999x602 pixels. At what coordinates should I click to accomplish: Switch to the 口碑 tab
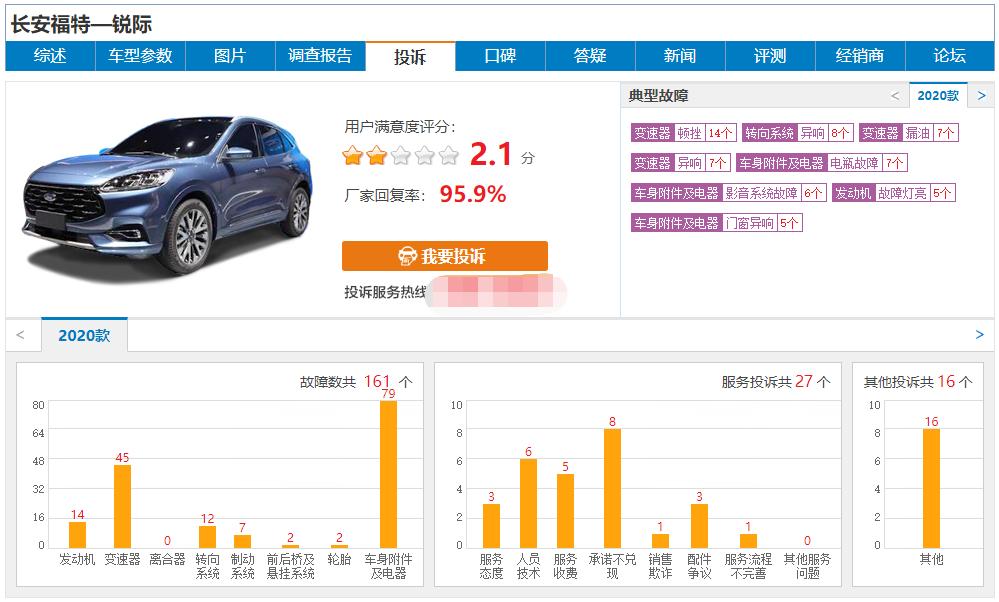tap(499, 56)
